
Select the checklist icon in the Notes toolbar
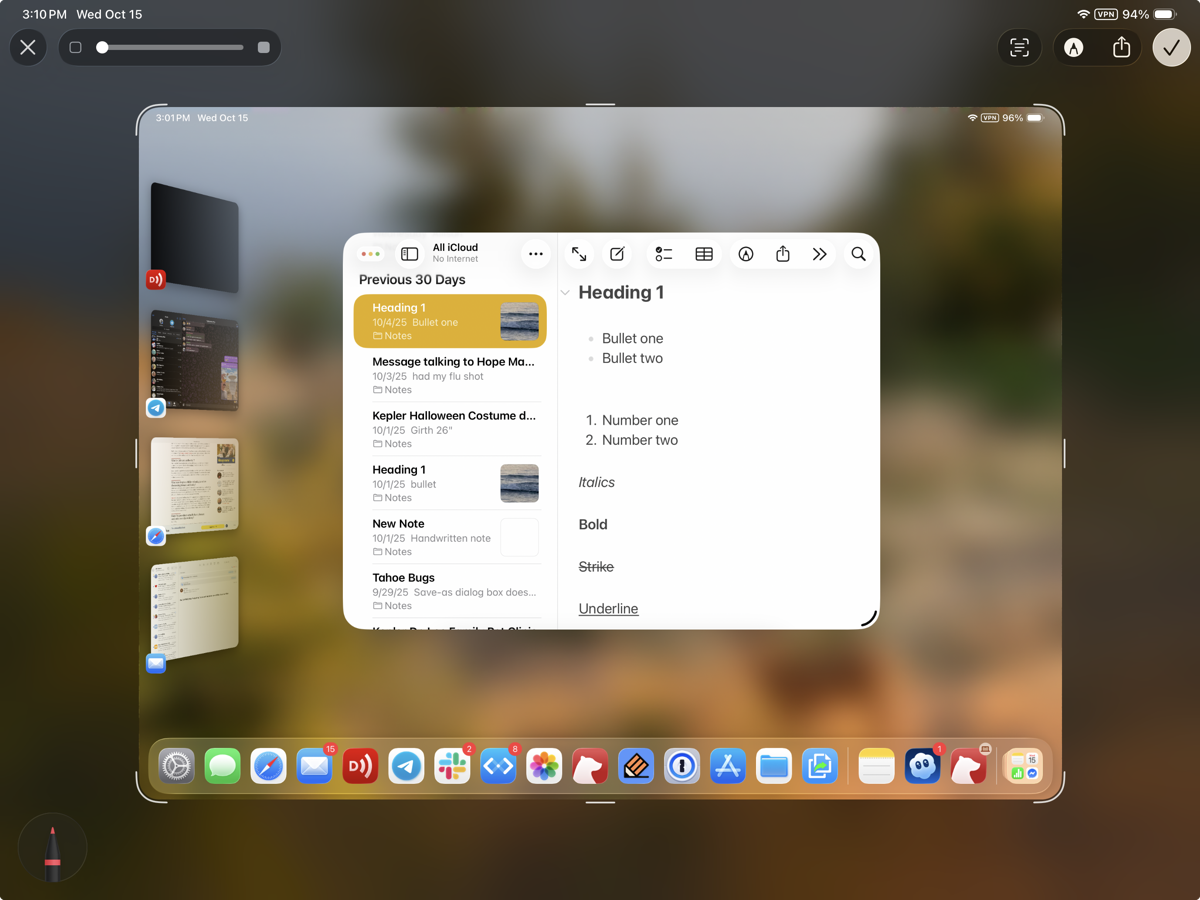click(663, 254)
